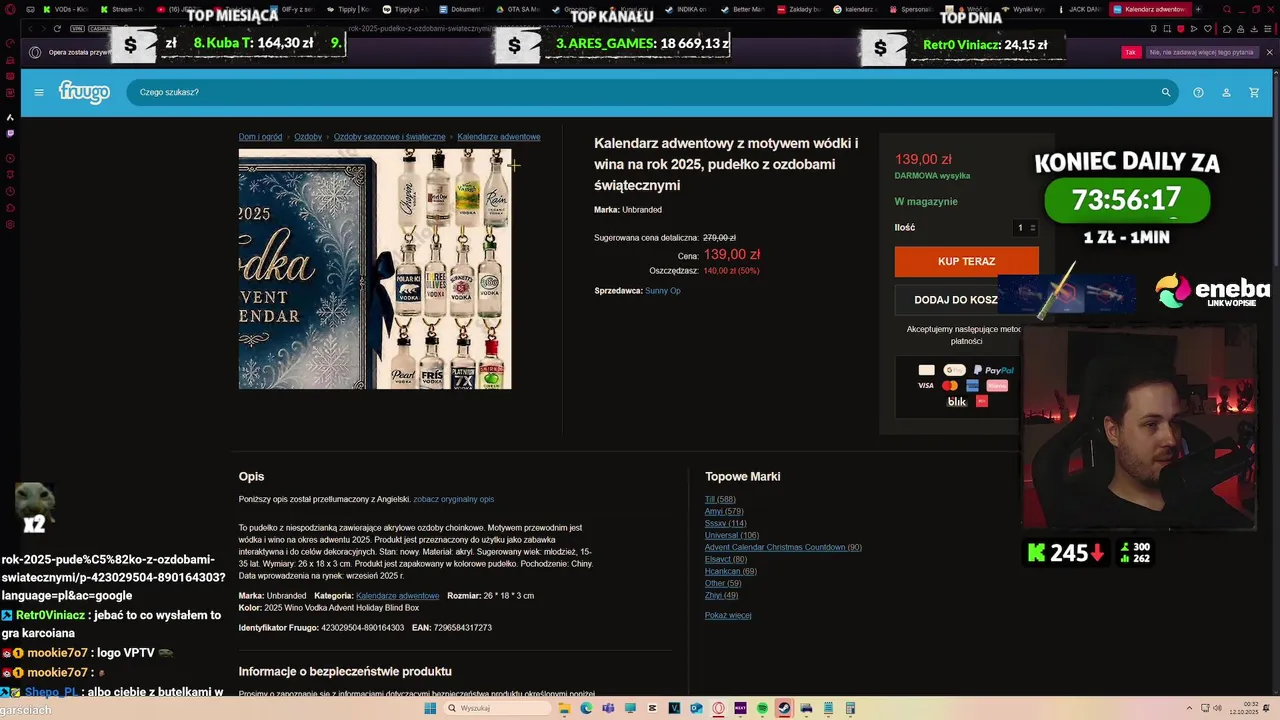Click 'zobacz oryginalny opis' link
This screenshot has height=720, width=1280.
[x=454, y=499]
